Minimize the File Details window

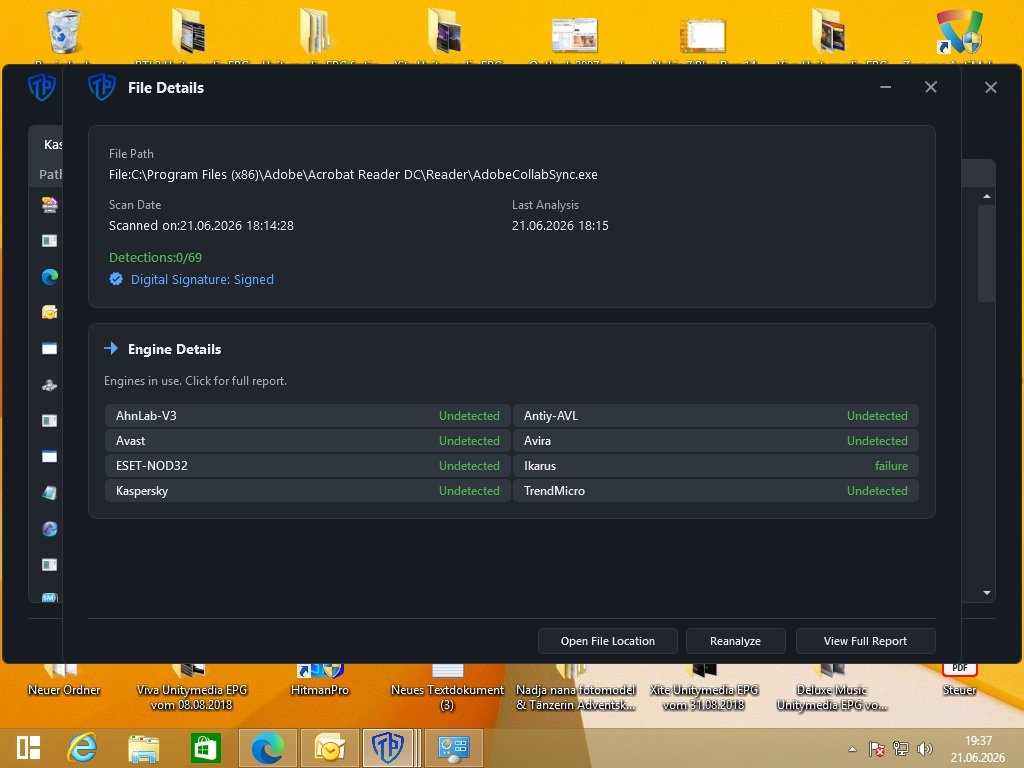coord(886,87)
